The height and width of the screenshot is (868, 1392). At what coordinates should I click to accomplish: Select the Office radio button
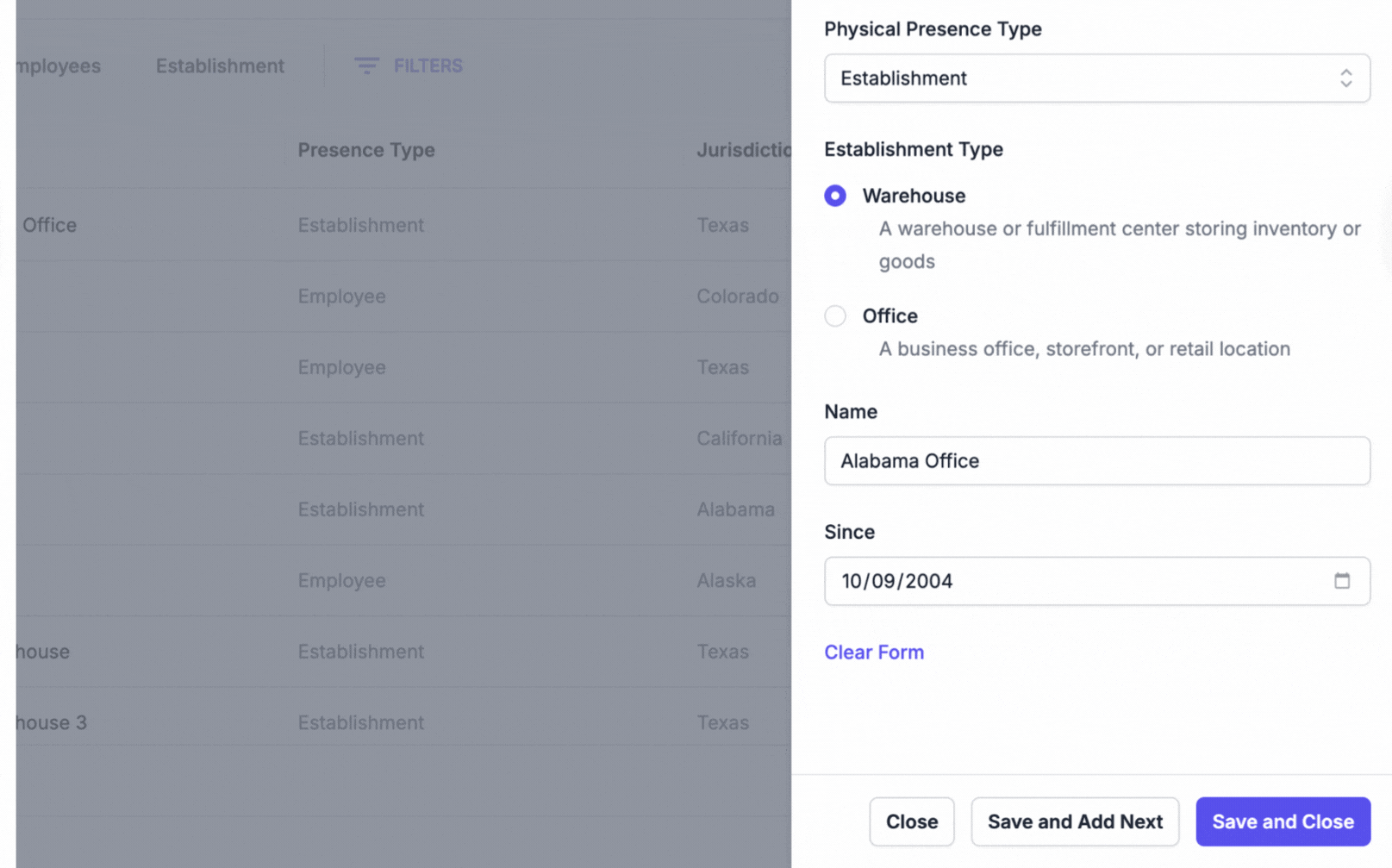pyautogui.click(x=835, y=316)
